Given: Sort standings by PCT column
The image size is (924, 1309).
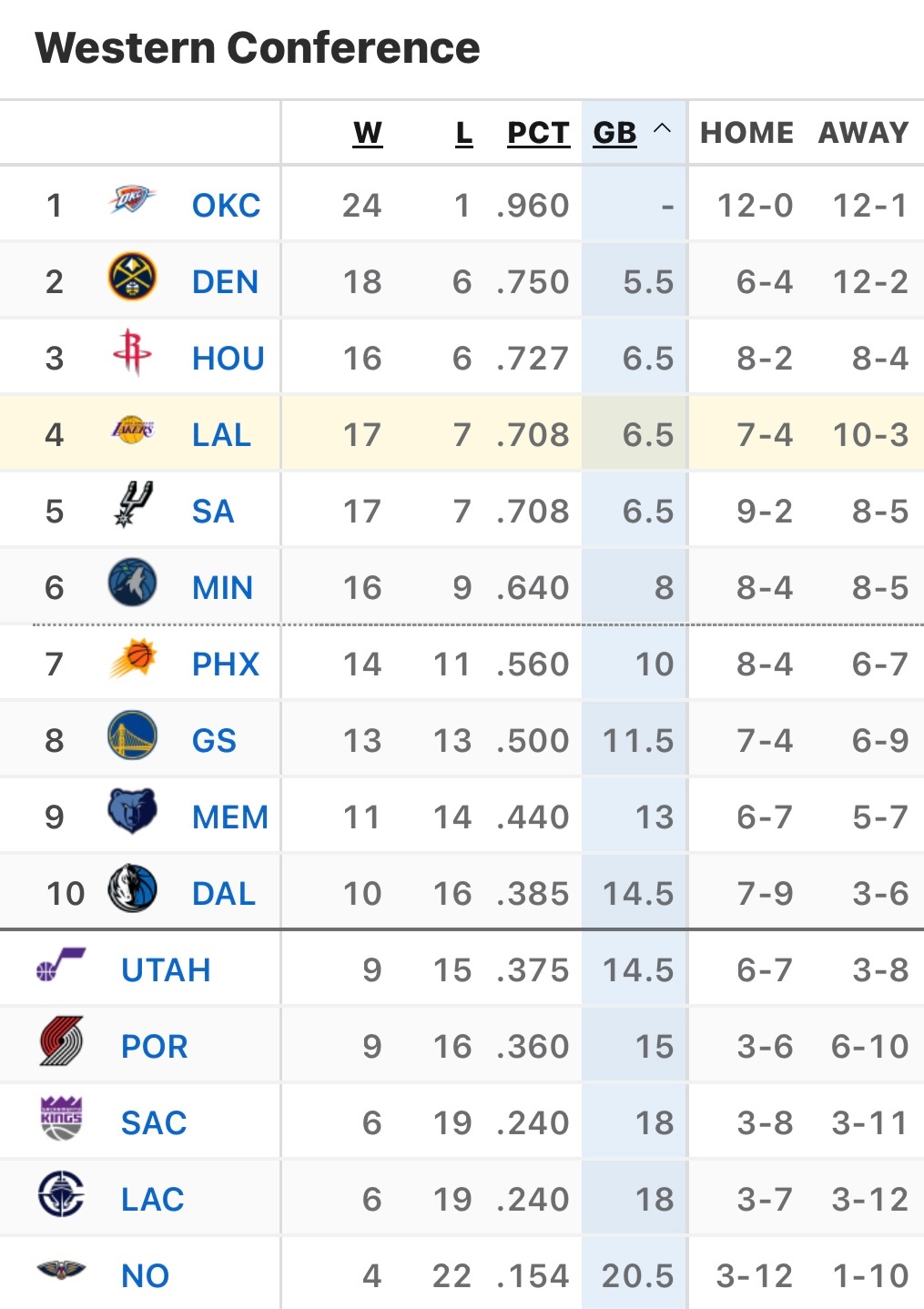Looking at the screenshot, I should (x=538, y=133).
